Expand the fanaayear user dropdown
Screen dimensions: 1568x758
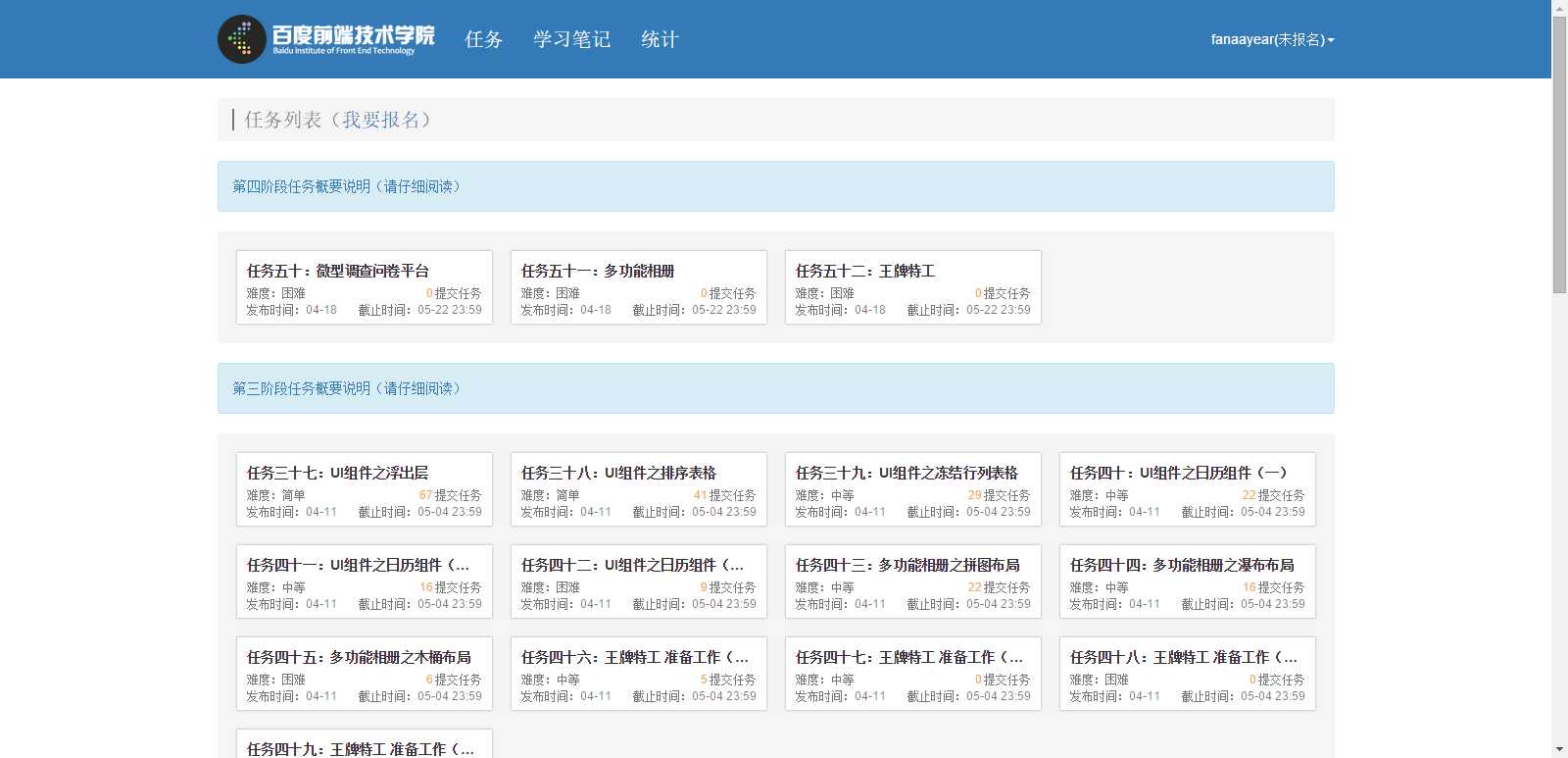1272,39
